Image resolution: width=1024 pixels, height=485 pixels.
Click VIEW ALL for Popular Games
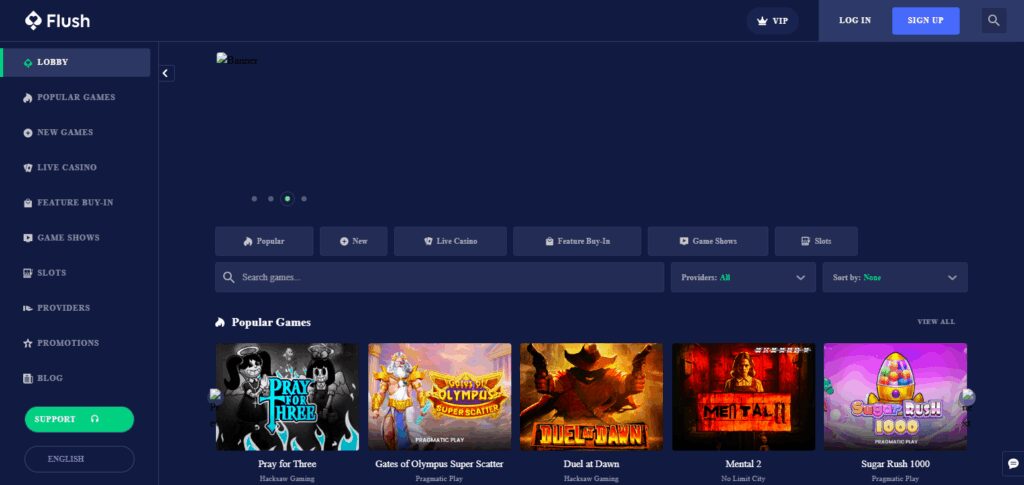[x=936, y=322]
